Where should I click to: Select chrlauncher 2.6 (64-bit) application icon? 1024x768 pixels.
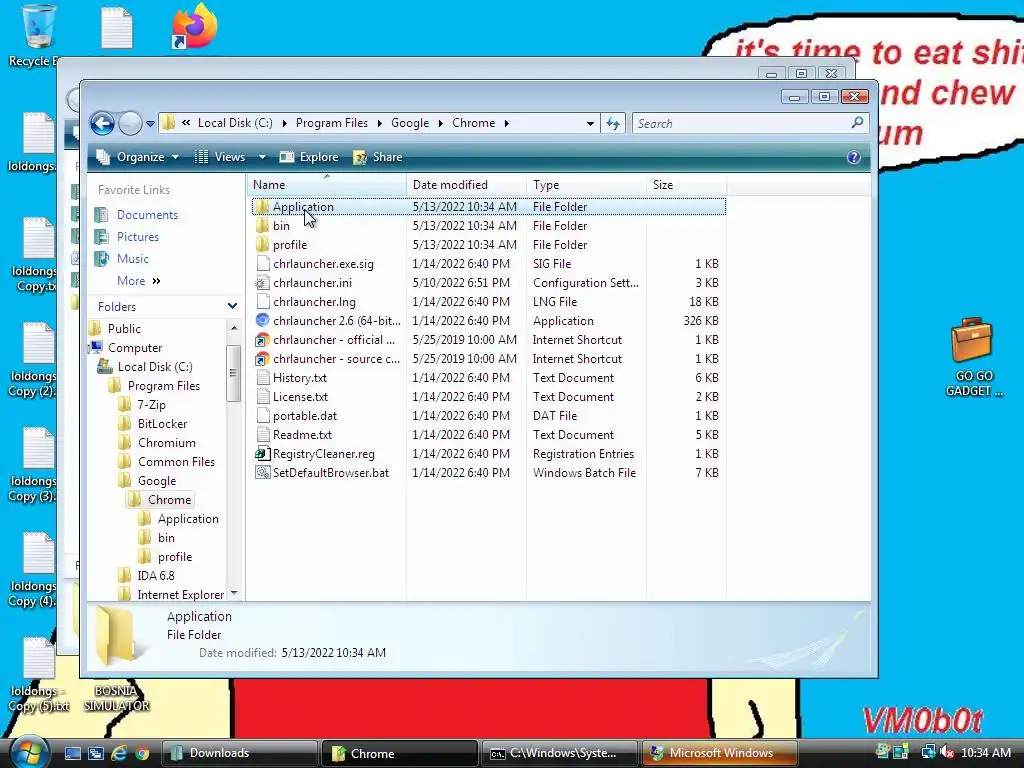click(263, 321)
